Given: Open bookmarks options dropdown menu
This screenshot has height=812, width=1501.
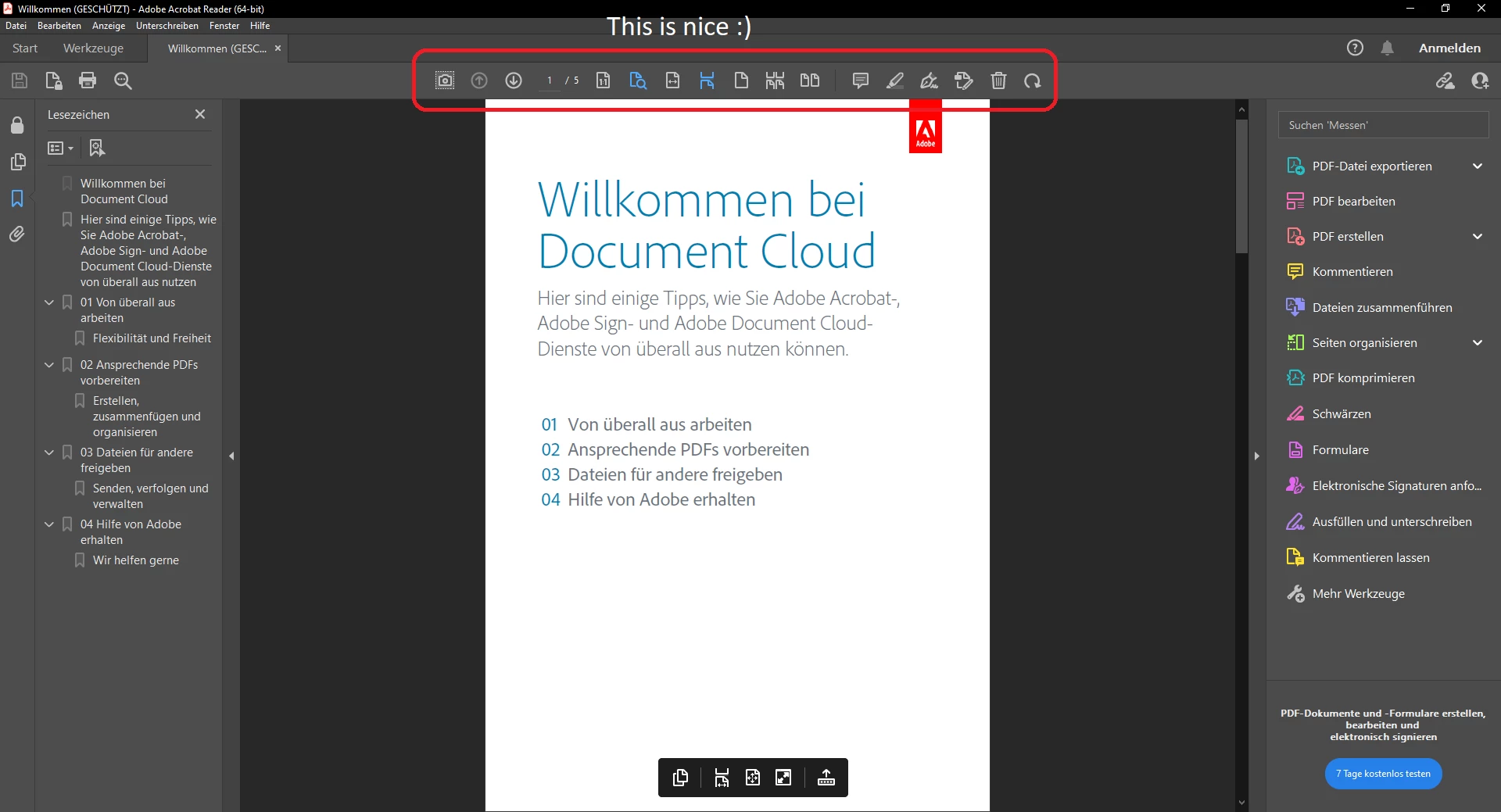Looking at the screenshot, I should pos(60,148).
